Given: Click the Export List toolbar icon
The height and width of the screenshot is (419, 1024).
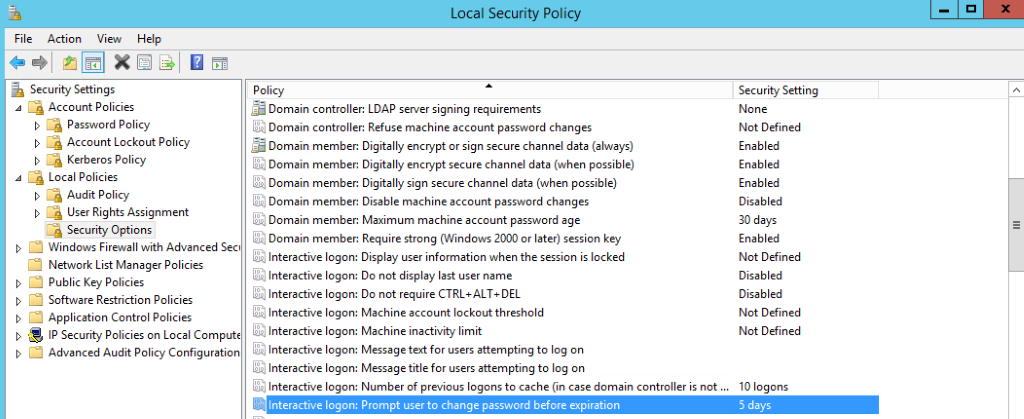Looking at the screenshot, I should coord(168,63).
